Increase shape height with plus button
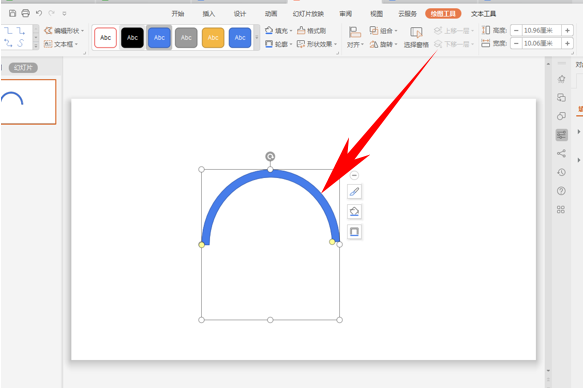Viewport: 585px width, 388px height. [x=567, y=31]
